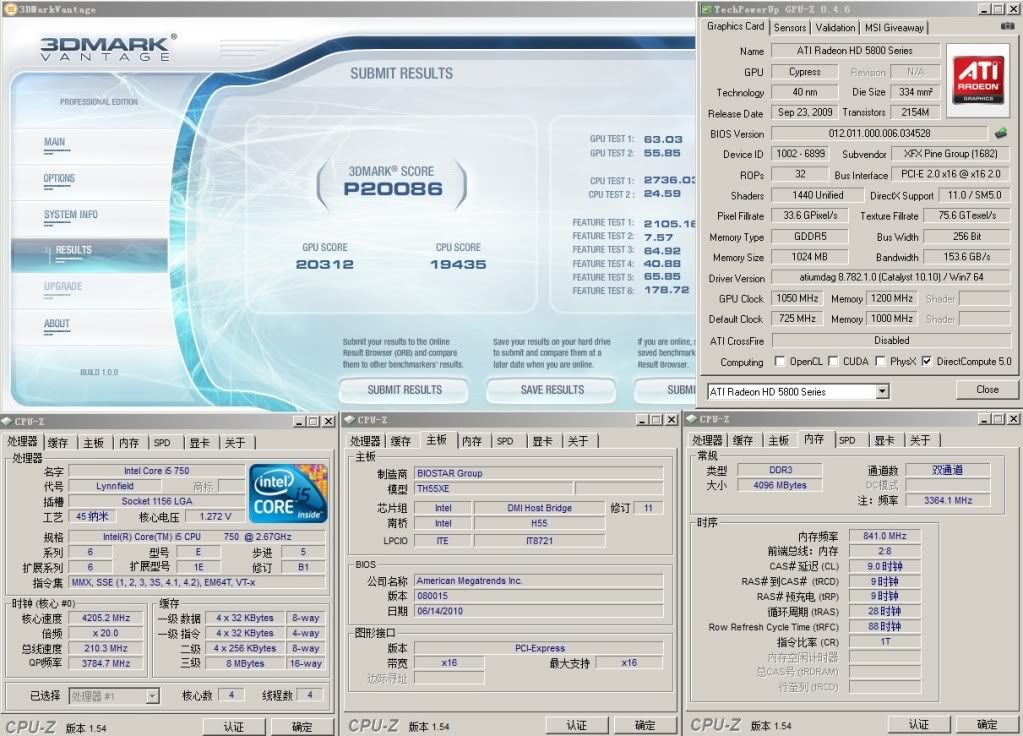Open the MSI Giveaway tab

(894, 27)
